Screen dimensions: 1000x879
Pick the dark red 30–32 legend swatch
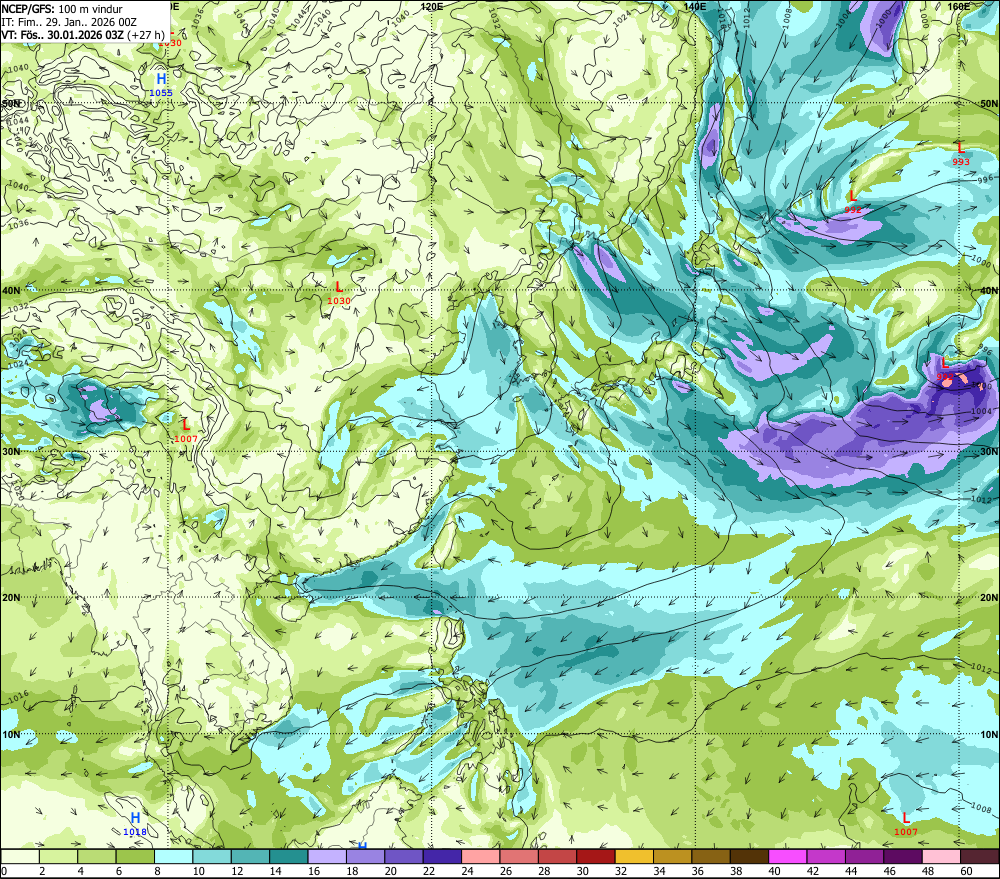click(596, 856)
